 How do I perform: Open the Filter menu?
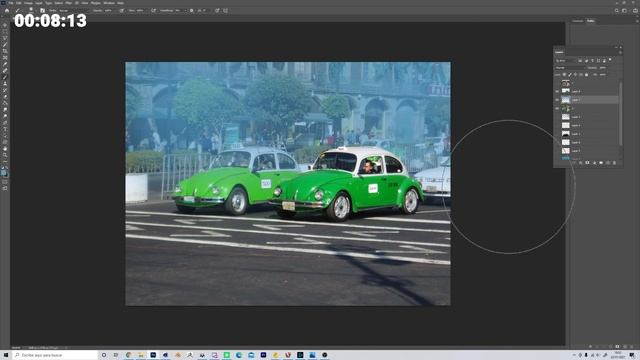pos(68,3)
